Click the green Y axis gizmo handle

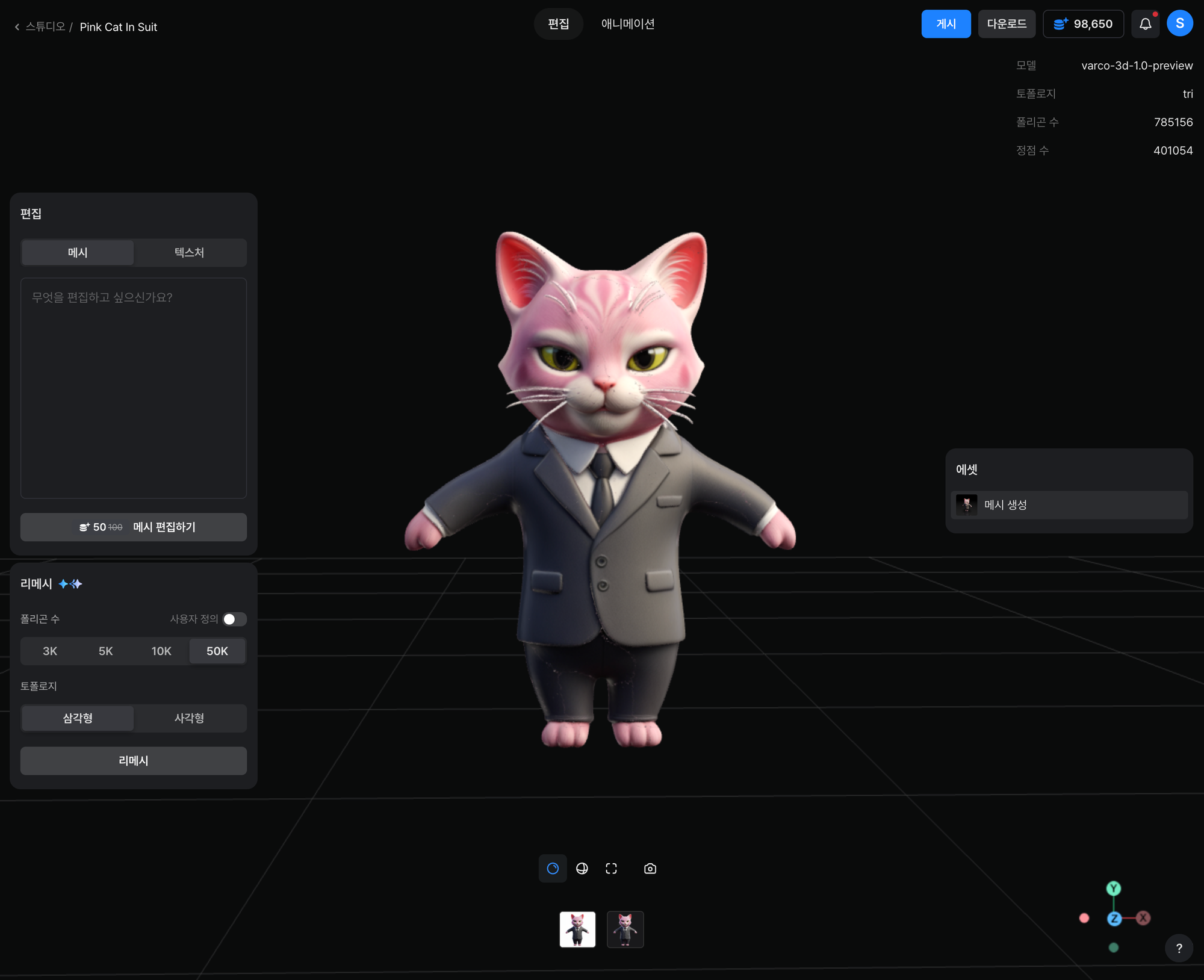click(x=1114, y=888)
